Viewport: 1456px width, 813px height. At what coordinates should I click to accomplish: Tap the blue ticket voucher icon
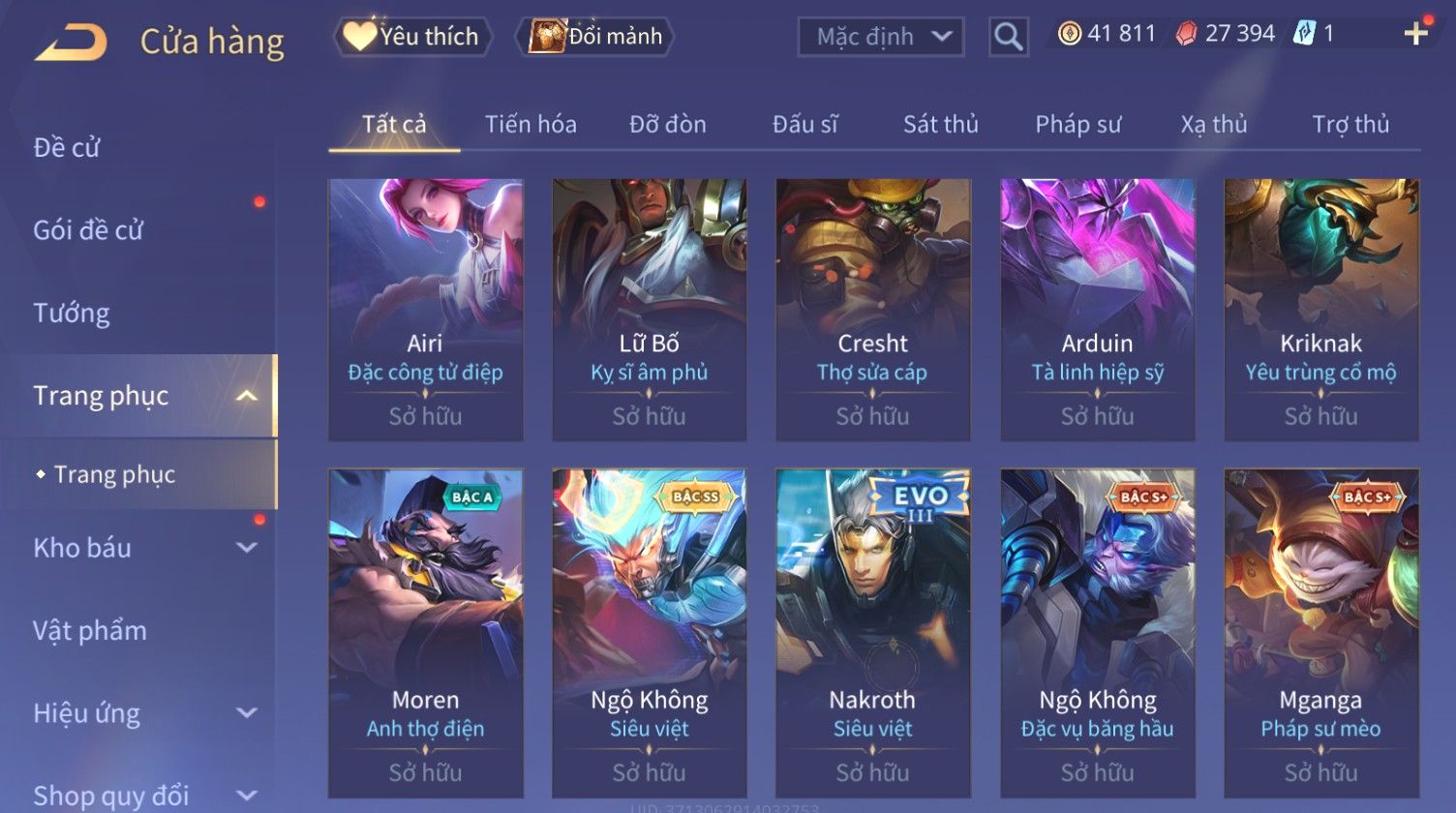point(1303,34)
